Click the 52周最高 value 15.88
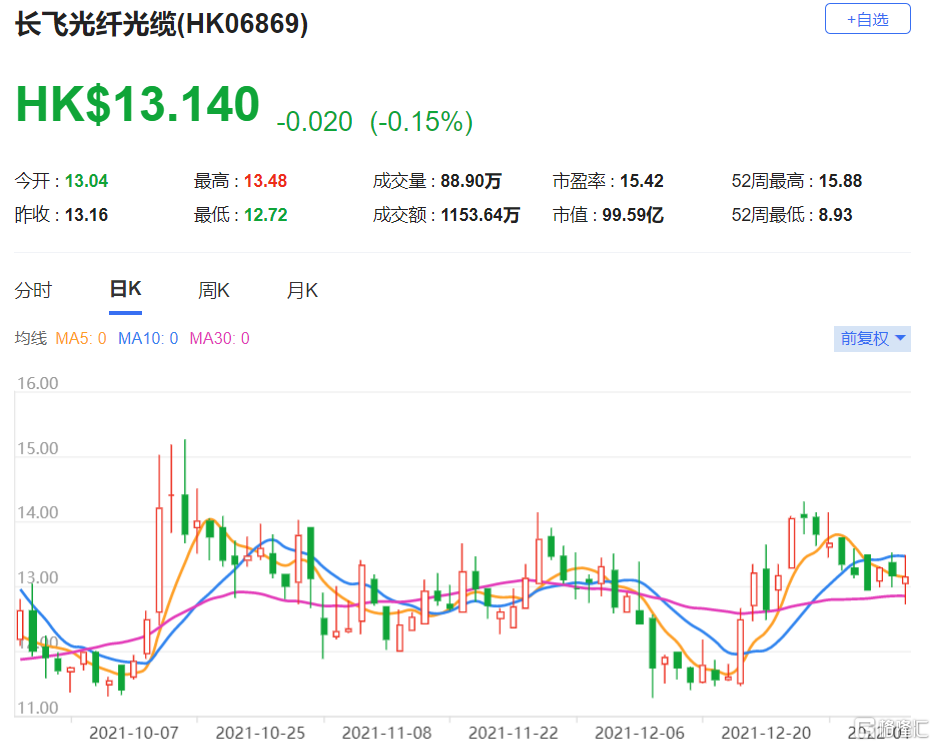Viewport: 935px width, 746px height. pos(840,181)
